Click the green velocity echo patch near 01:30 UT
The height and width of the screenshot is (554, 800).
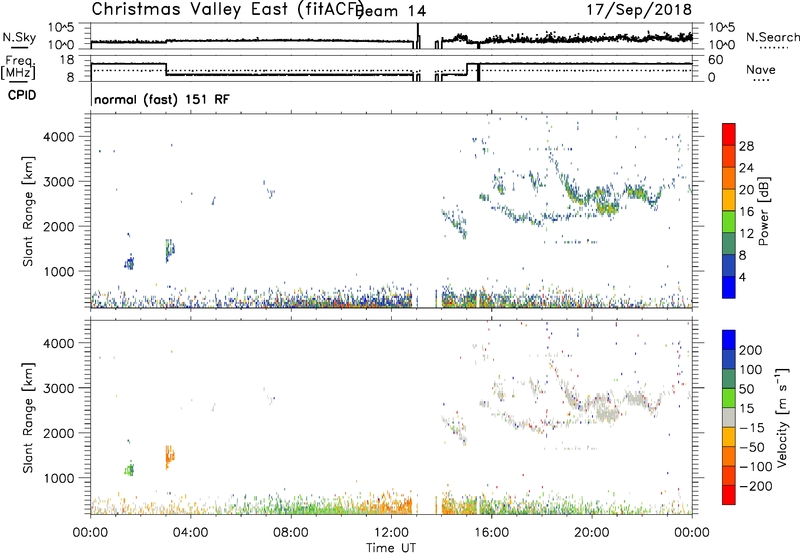point(130,469)
